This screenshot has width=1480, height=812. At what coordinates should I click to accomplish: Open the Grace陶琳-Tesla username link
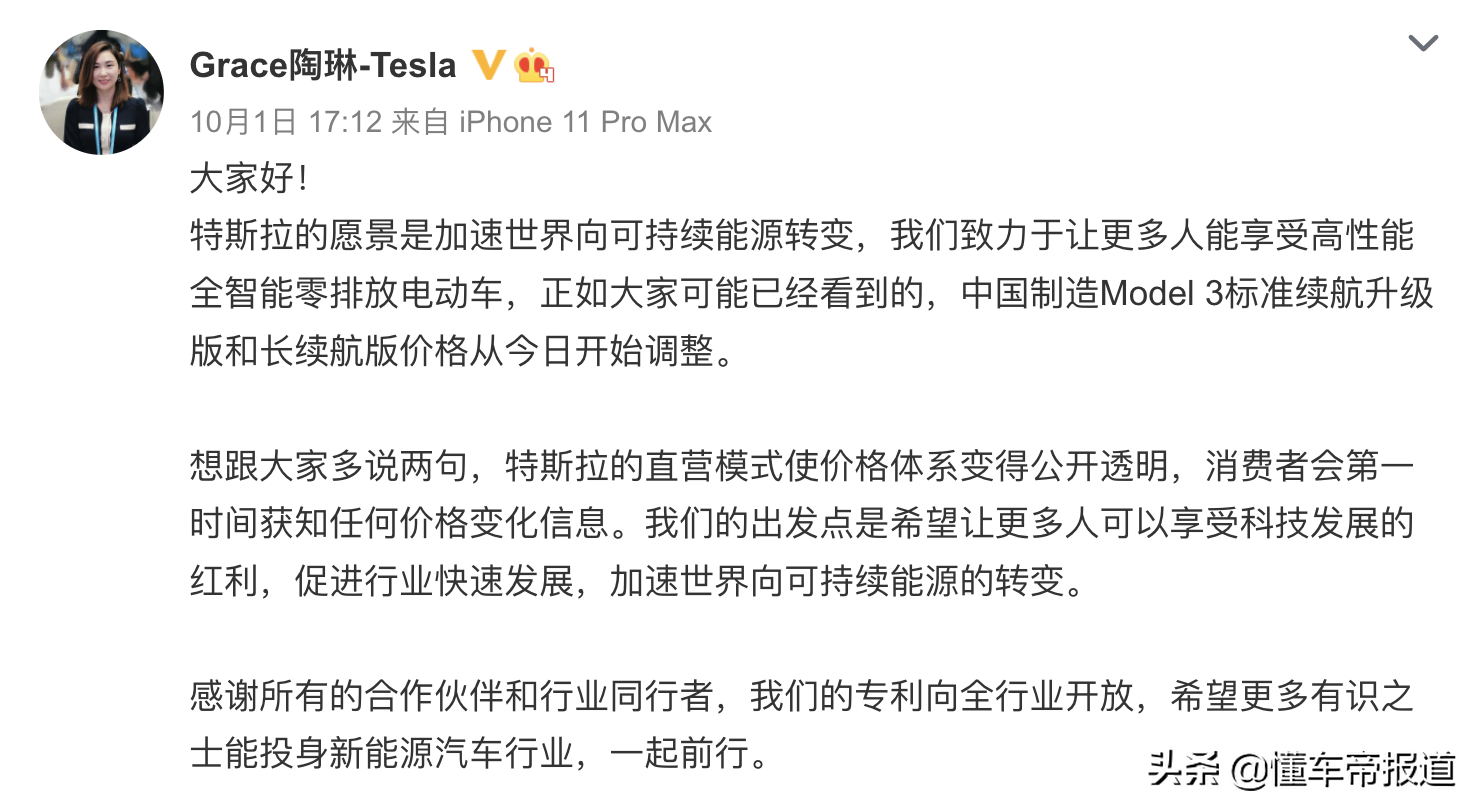[323, 65]
